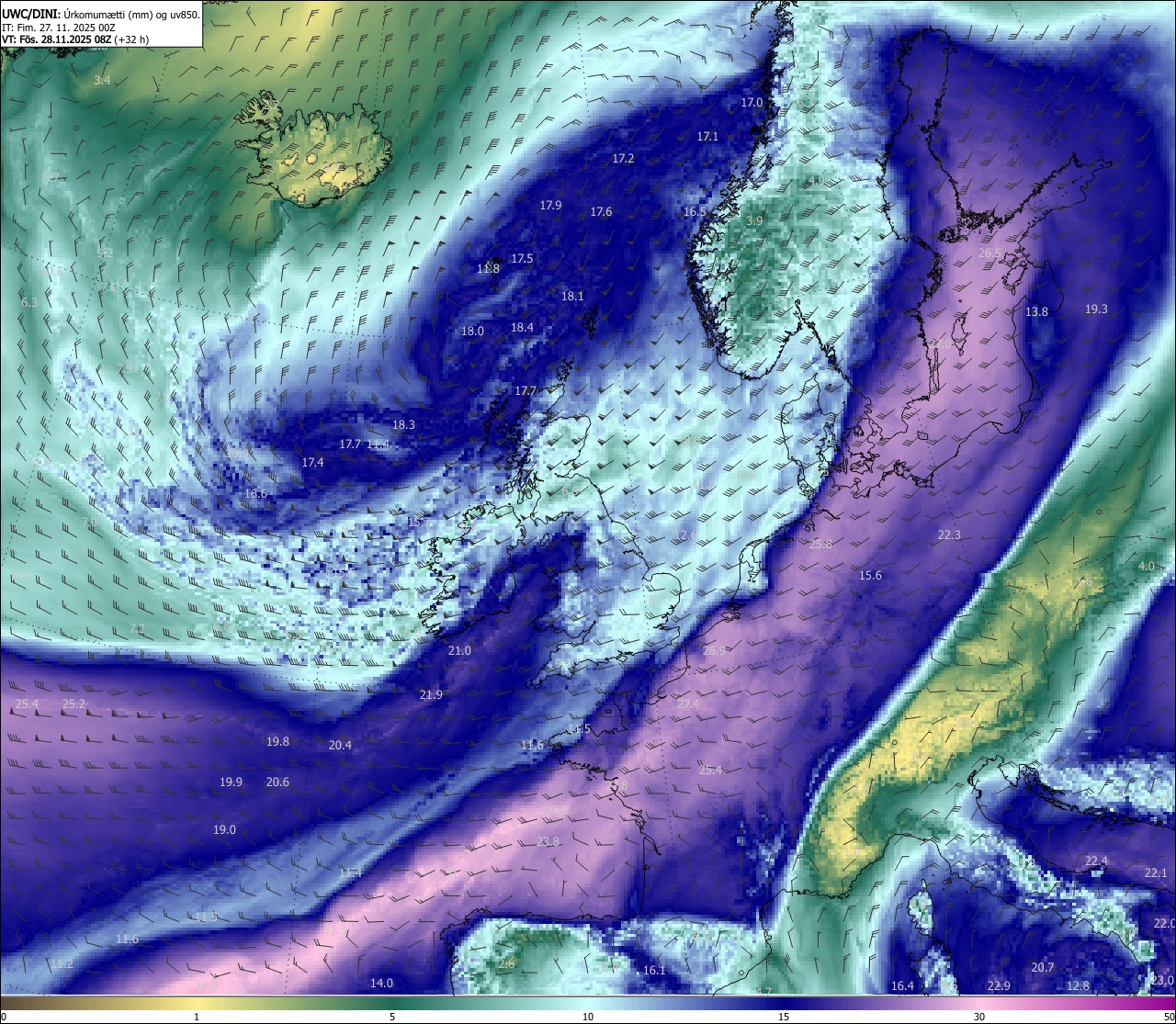Click the 16.1 map value
The height and width of the screenshot is (1024, 1176).
[x=654, y=971]
